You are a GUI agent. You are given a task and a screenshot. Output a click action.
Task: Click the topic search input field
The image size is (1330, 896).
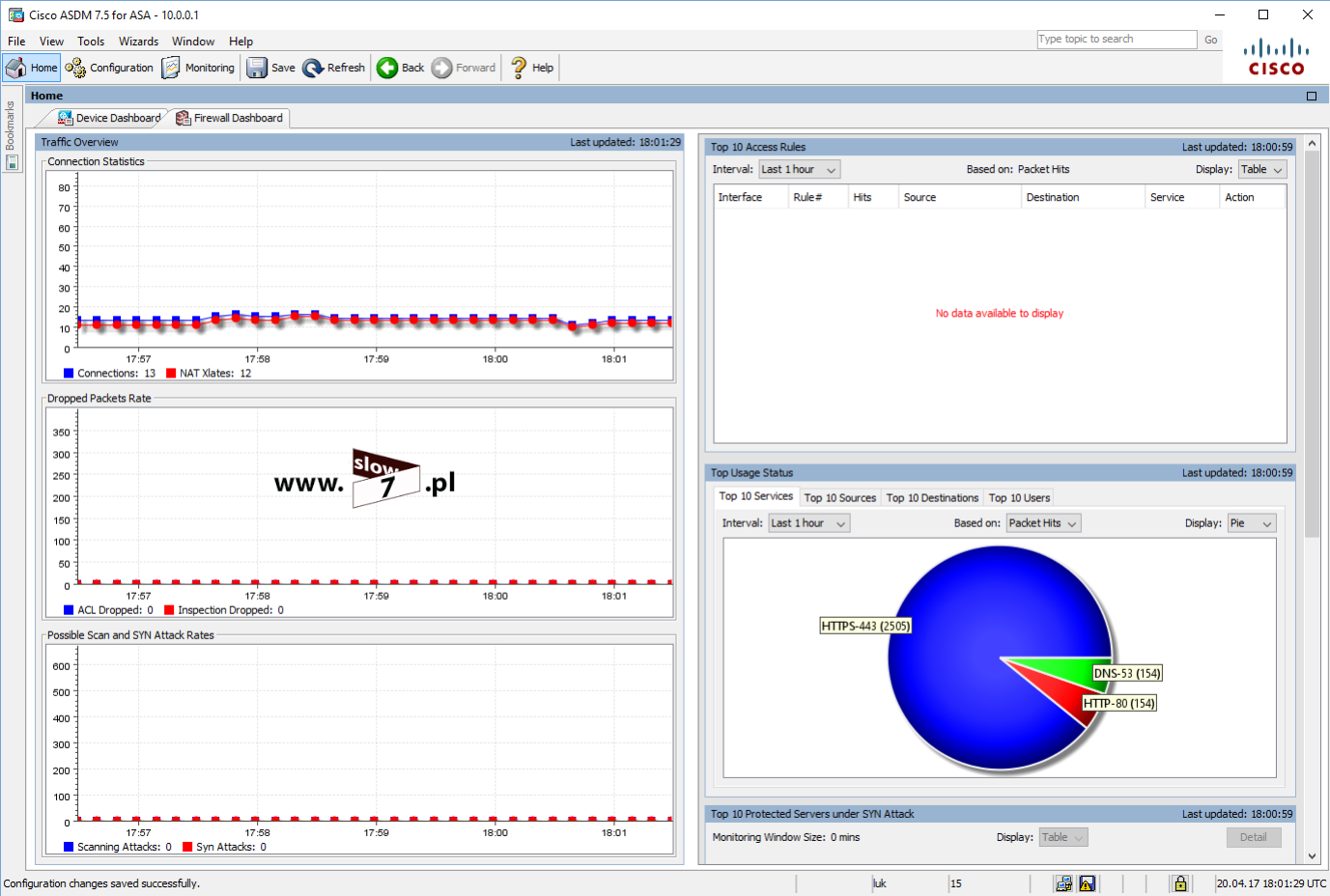[1117, 40]
